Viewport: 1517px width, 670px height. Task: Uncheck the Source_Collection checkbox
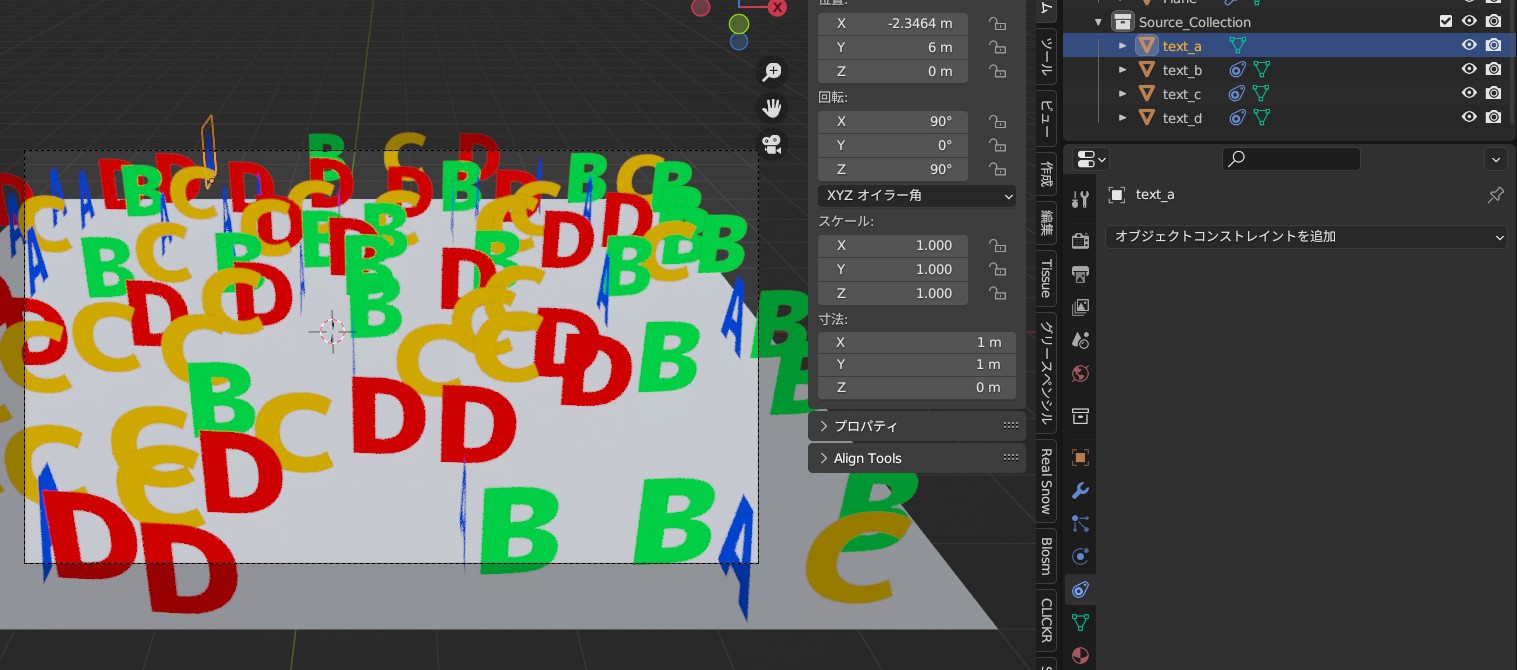(1446, 20)
